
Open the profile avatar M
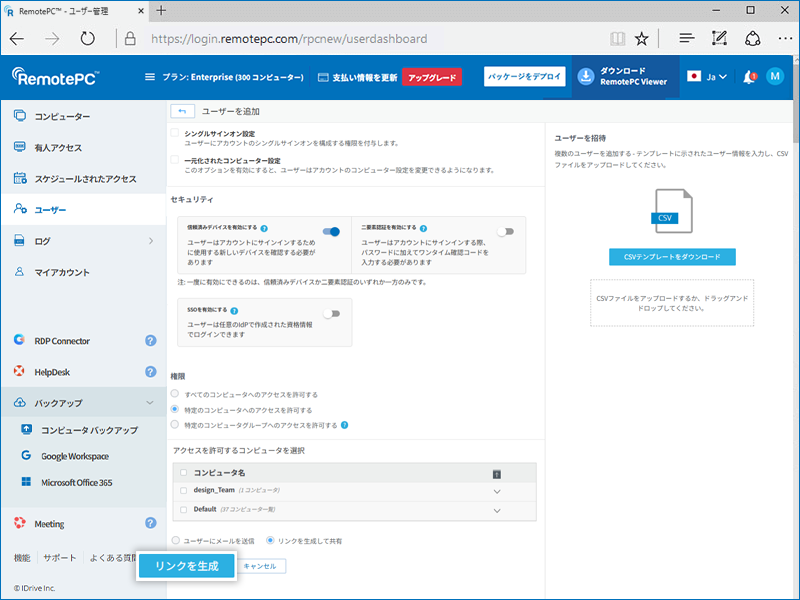(x=775, y=77)
